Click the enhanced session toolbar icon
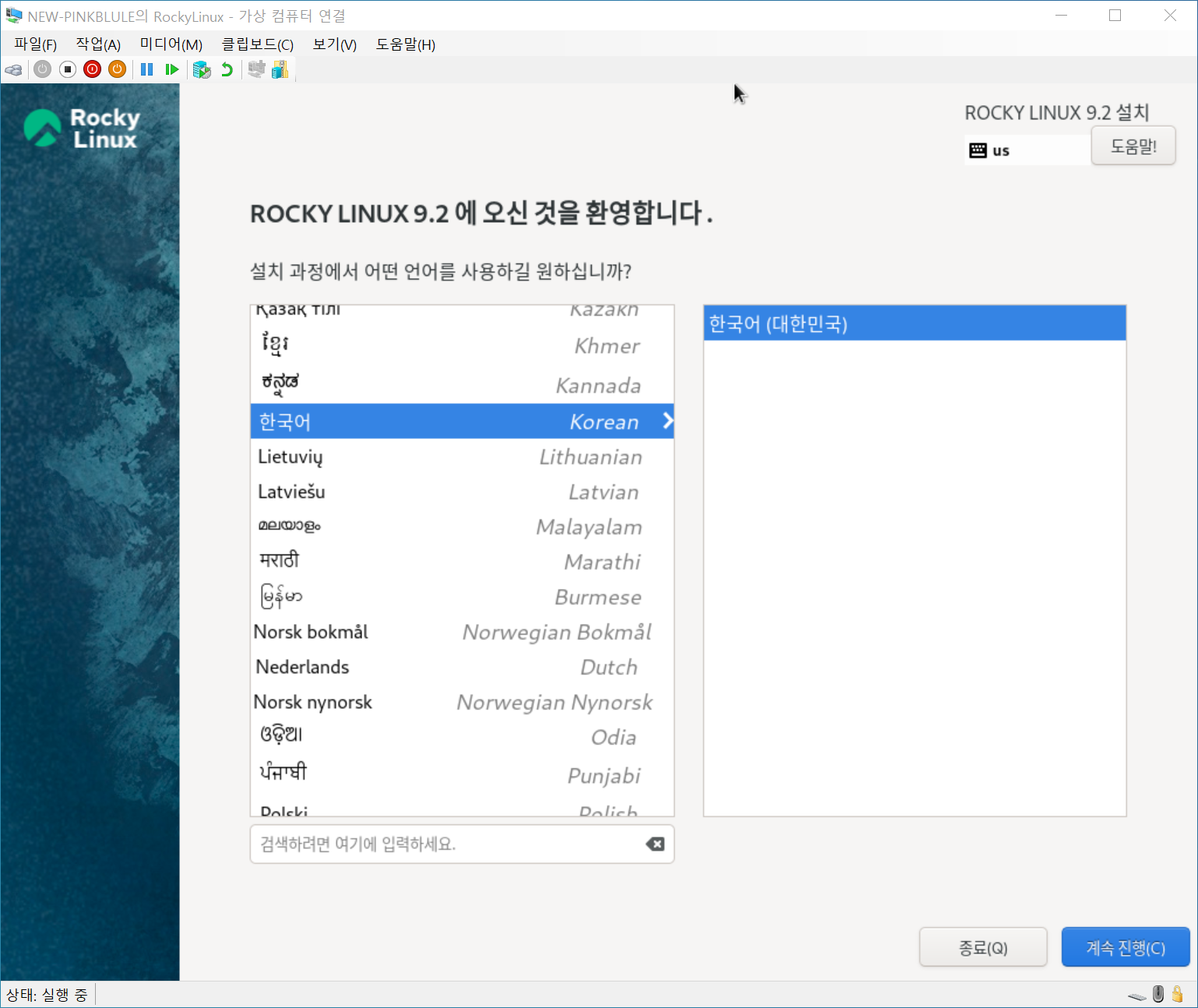The image size is (1198, 1008). click(256, 69)
